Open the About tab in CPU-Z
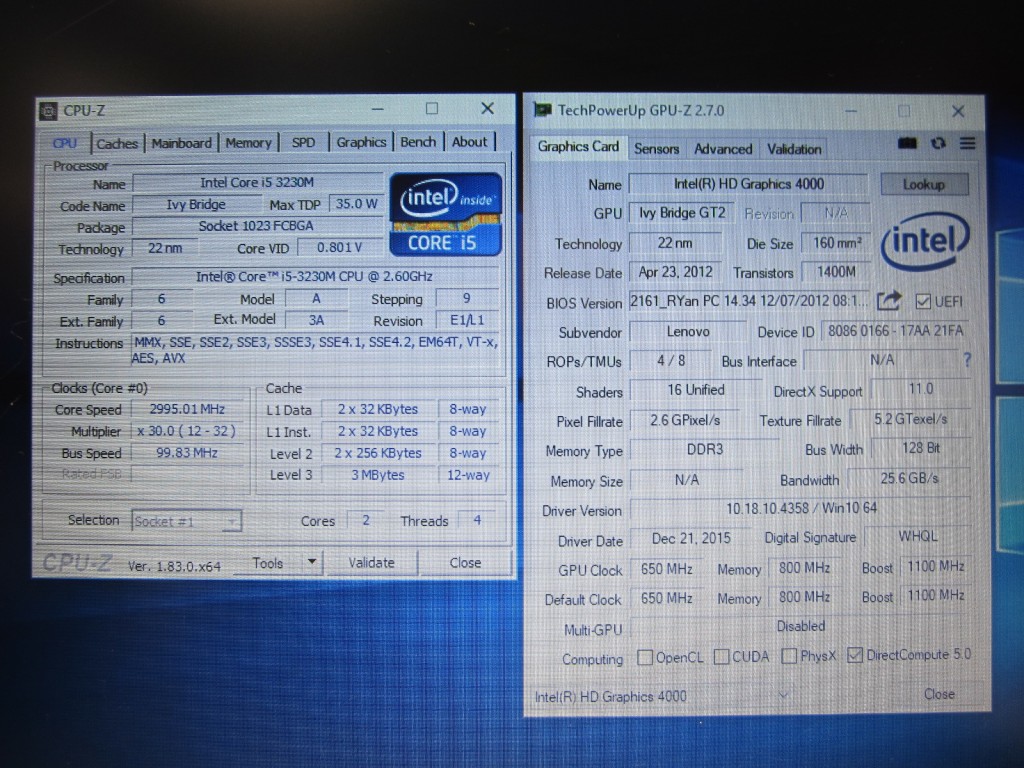1024x768 pixels. tap(469, 142)
